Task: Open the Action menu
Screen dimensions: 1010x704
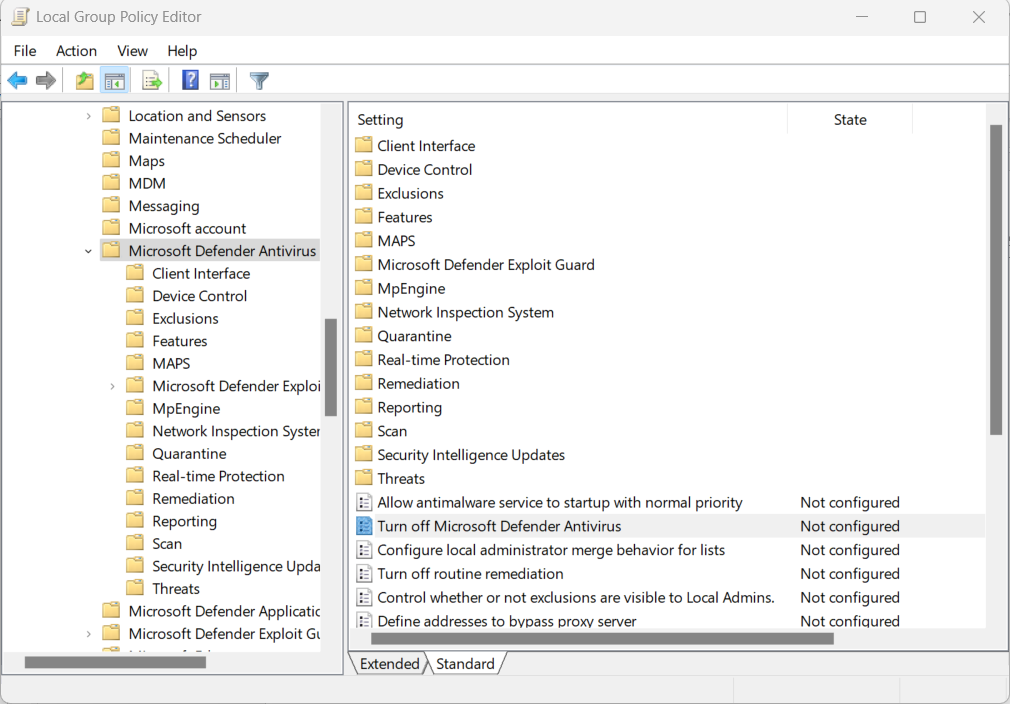Action: point(76,51)
